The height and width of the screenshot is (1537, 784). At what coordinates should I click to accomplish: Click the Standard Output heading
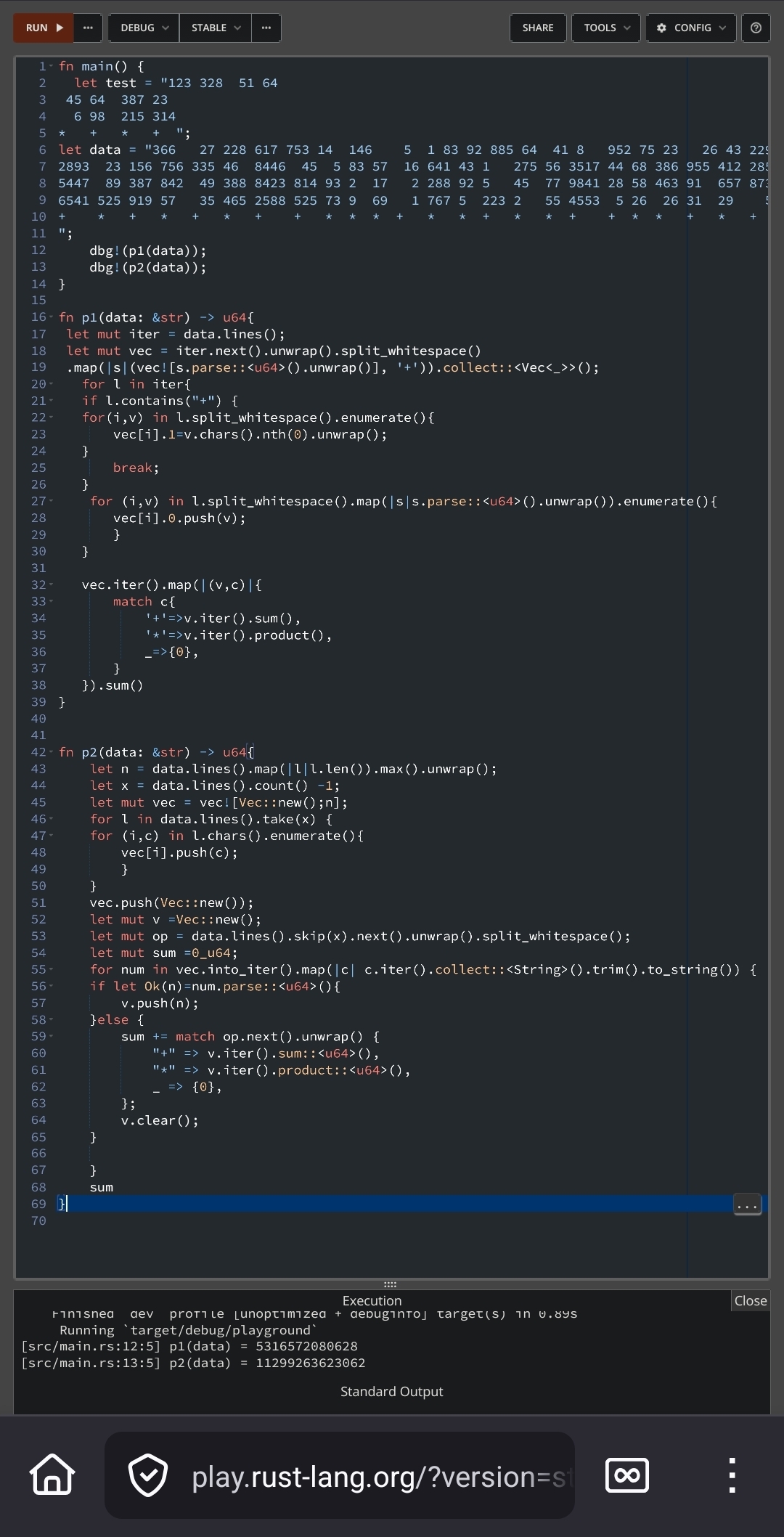pos(391,1392)
